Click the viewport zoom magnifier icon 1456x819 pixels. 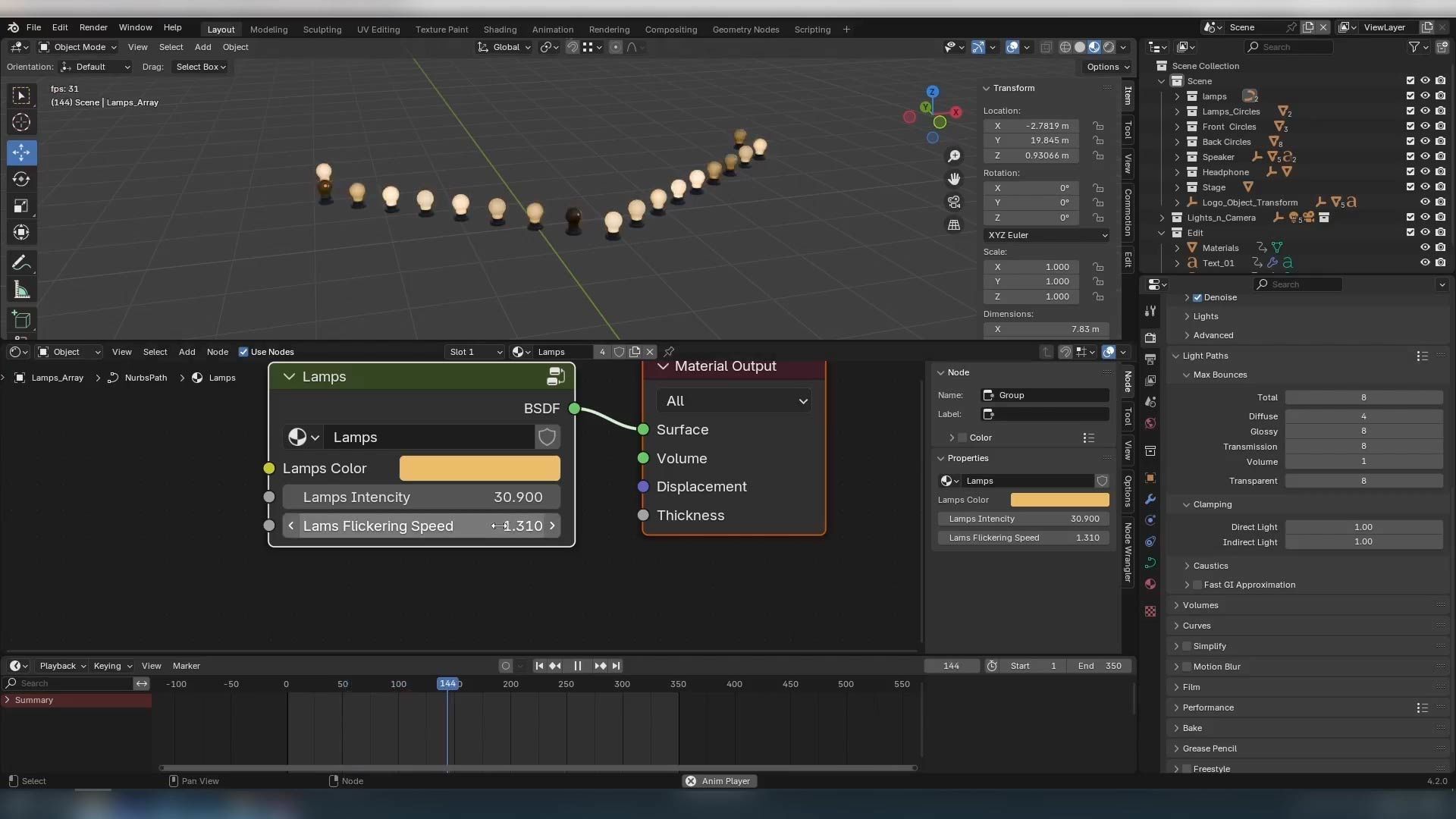[954, 155]
